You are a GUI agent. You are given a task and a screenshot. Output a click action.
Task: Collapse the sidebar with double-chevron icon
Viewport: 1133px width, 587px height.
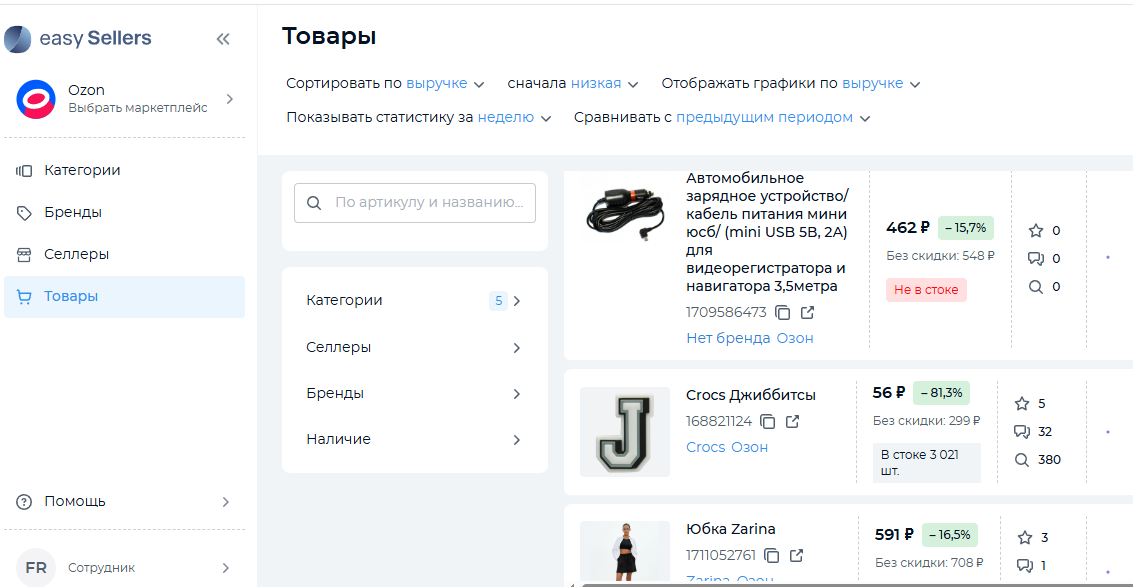pos(223,39)
